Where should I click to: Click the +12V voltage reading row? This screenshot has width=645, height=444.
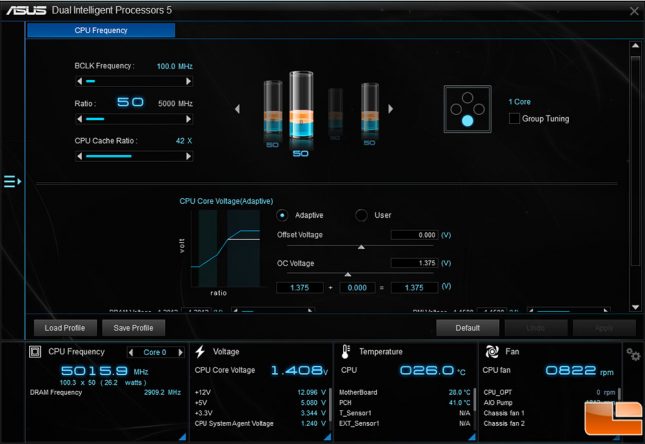tap(260, 393)
